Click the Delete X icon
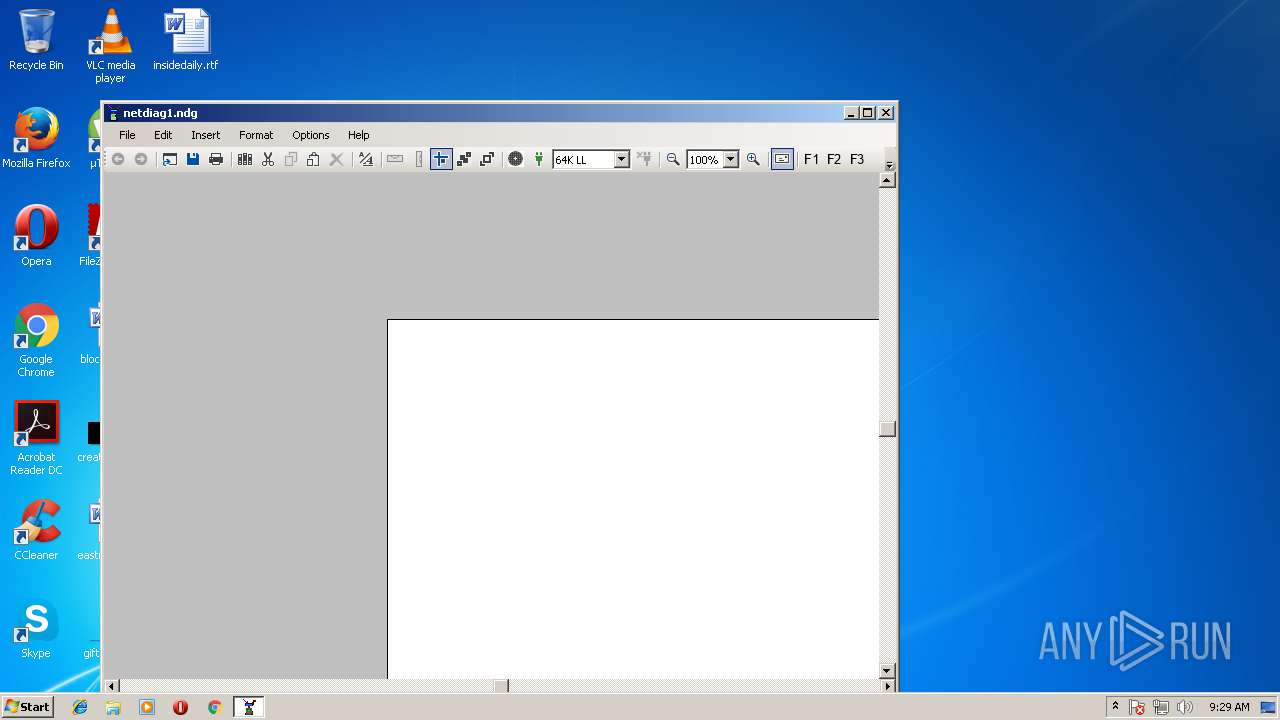This screenshot has height=720, width=1280. (x=337, y=159)
